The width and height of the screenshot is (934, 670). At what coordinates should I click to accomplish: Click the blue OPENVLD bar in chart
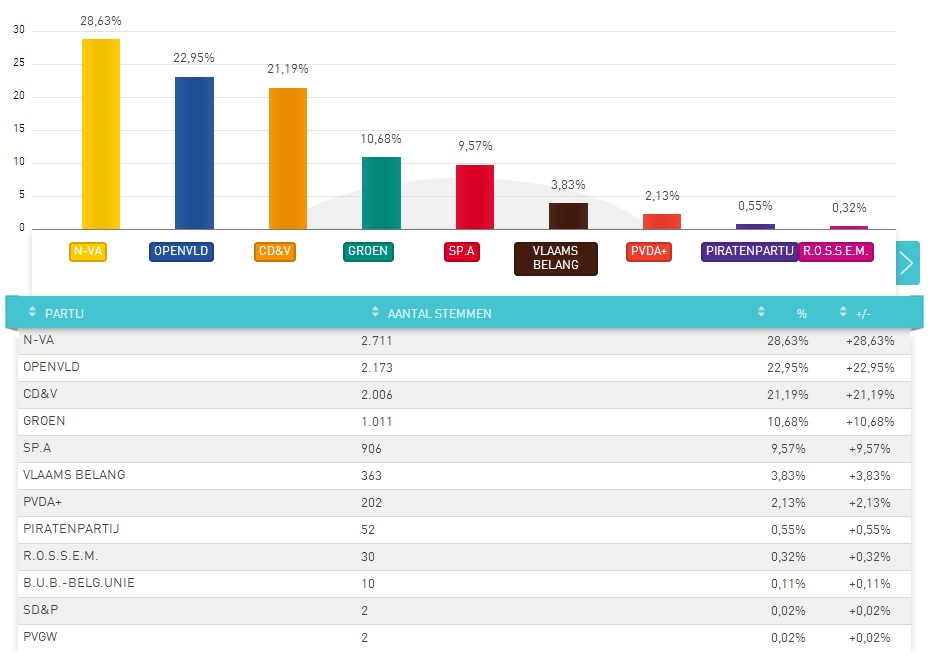click(194, 153)
